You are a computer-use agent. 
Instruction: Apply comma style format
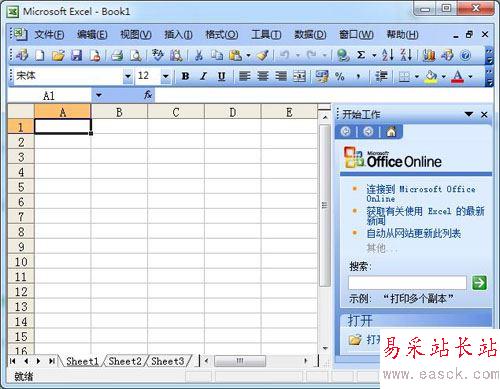[358, 76]
